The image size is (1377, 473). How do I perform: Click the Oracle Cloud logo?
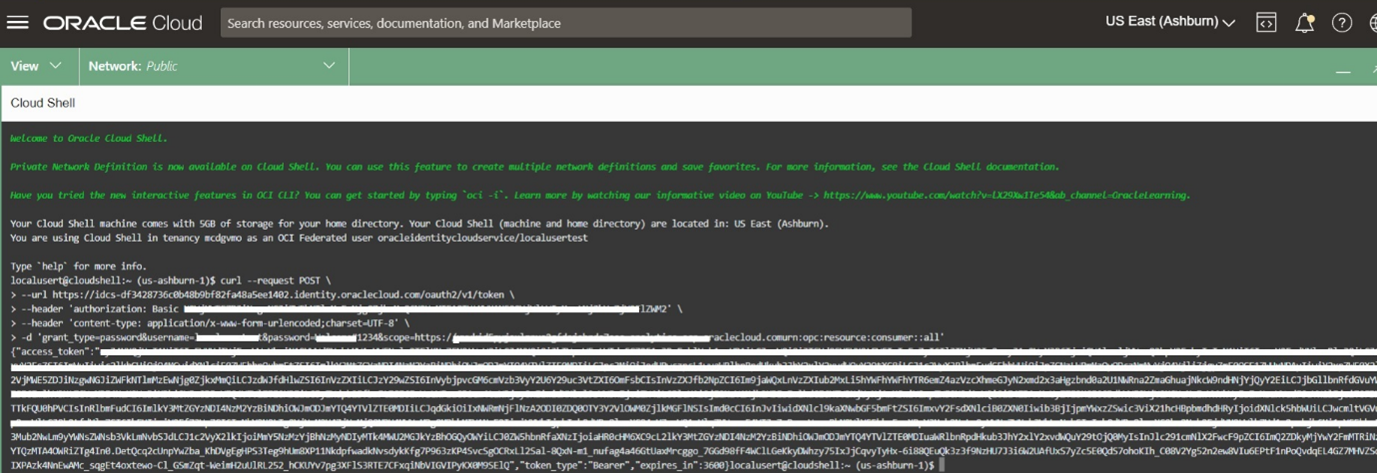[x=123, y=22]
